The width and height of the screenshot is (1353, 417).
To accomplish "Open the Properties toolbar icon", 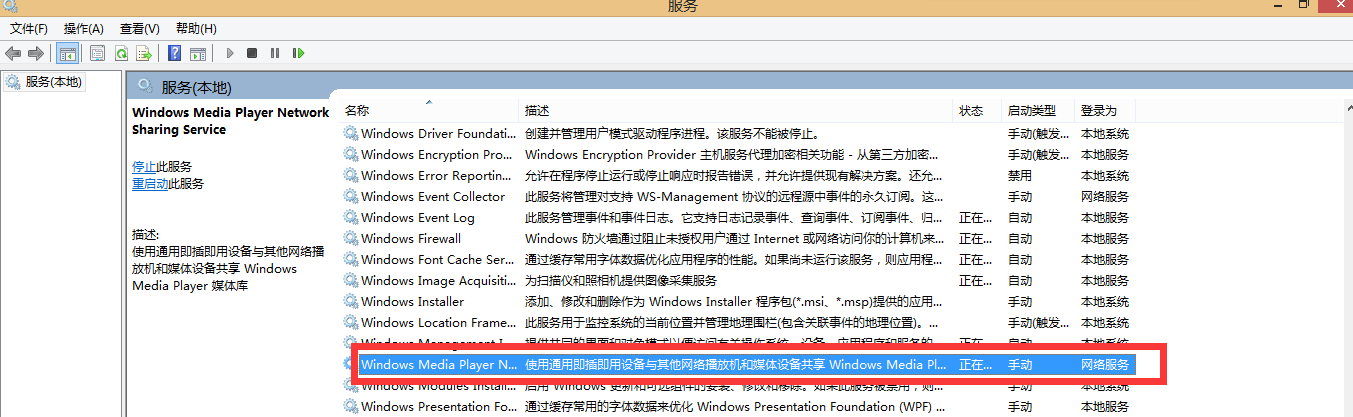I will click(x=98, y=53).
